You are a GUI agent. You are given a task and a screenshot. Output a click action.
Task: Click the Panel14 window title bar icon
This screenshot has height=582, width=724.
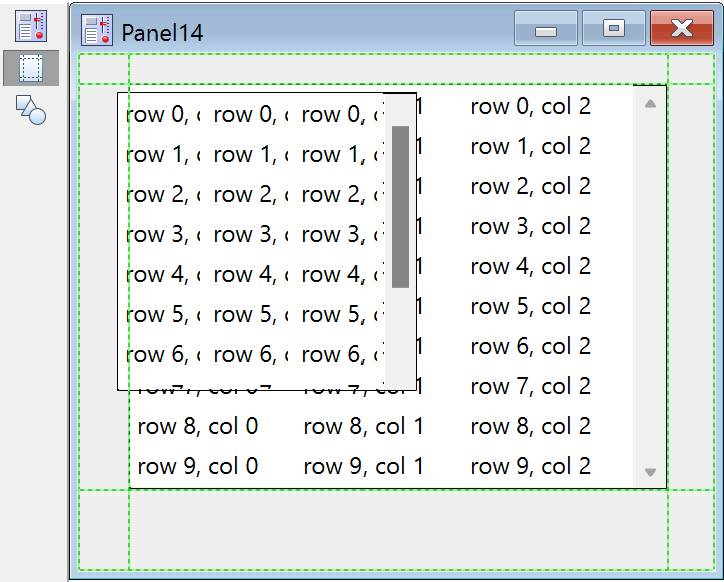(97, 31)
